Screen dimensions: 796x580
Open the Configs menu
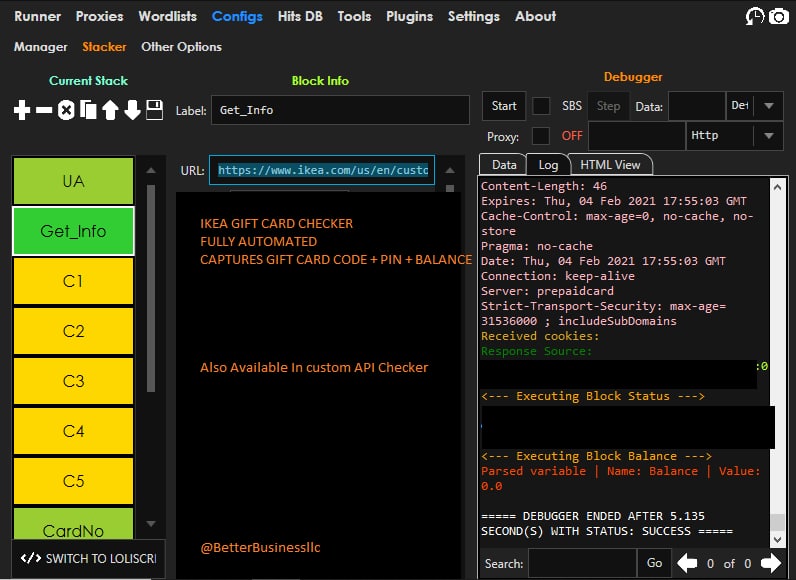[237, 16]
